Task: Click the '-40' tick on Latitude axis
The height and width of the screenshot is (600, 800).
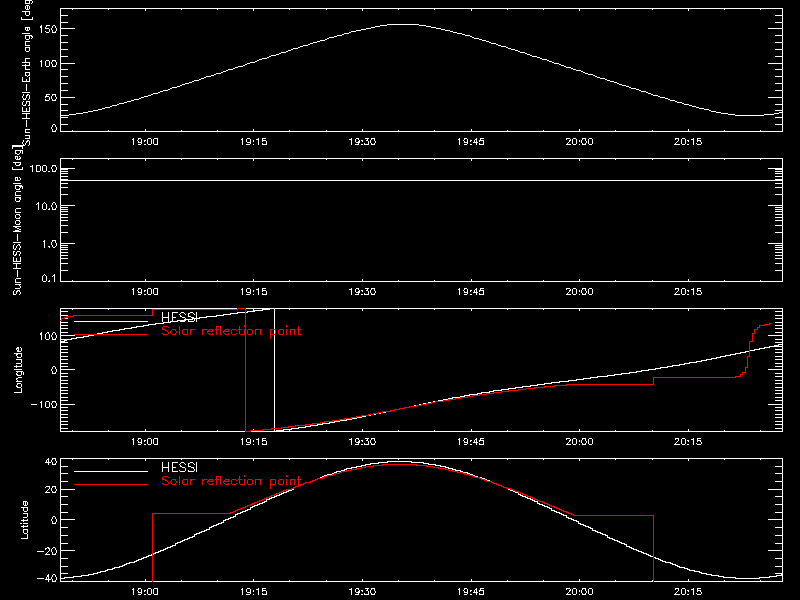Action: click(47, 578)
